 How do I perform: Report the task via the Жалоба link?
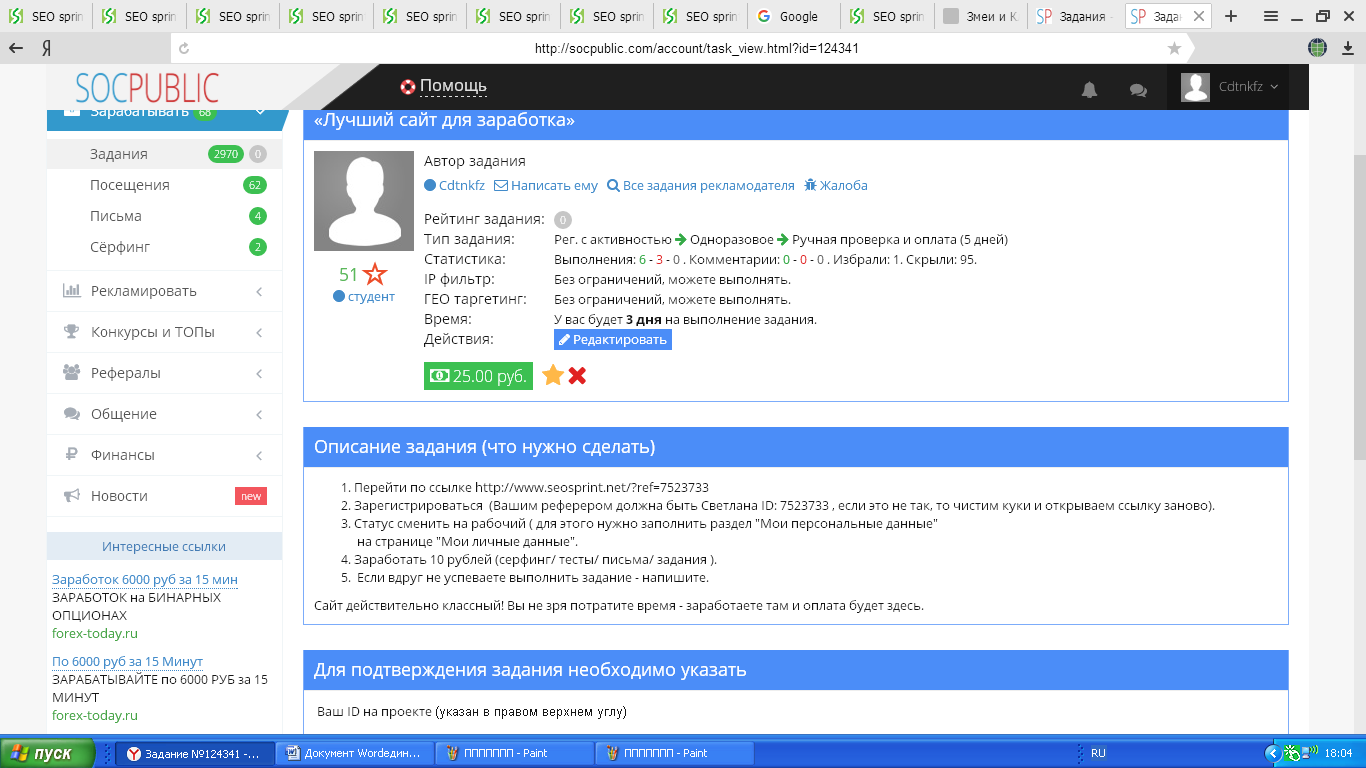click(836, 185)
